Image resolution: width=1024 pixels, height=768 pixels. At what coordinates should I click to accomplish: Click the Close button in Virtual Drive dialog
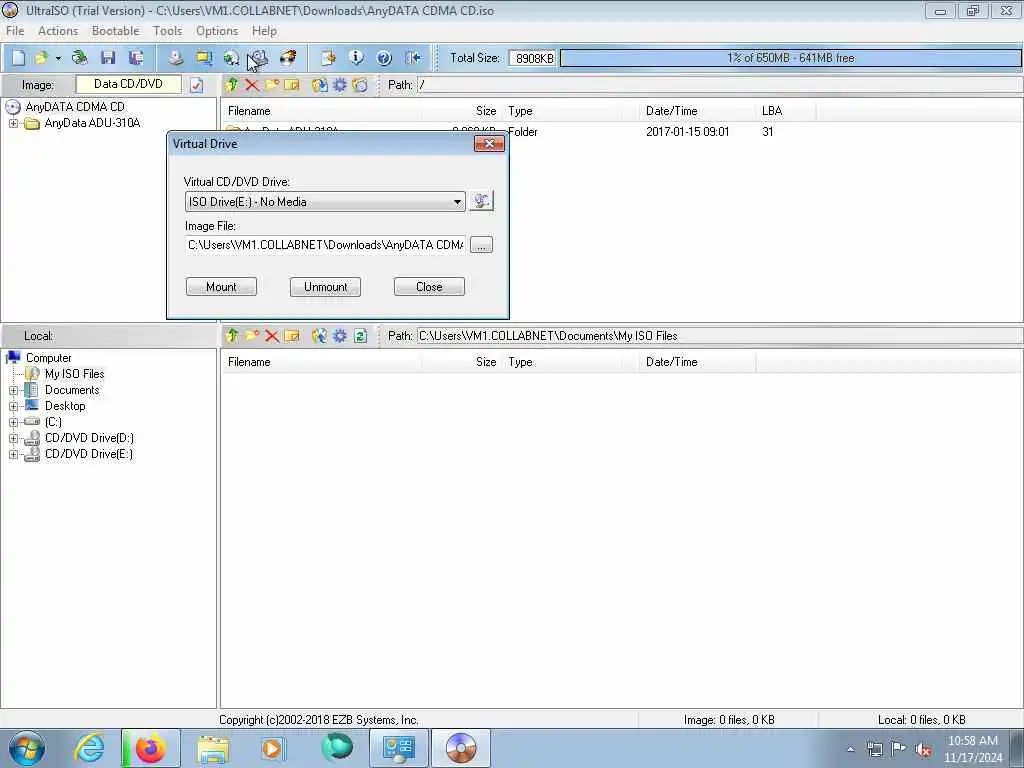(429, 287)
